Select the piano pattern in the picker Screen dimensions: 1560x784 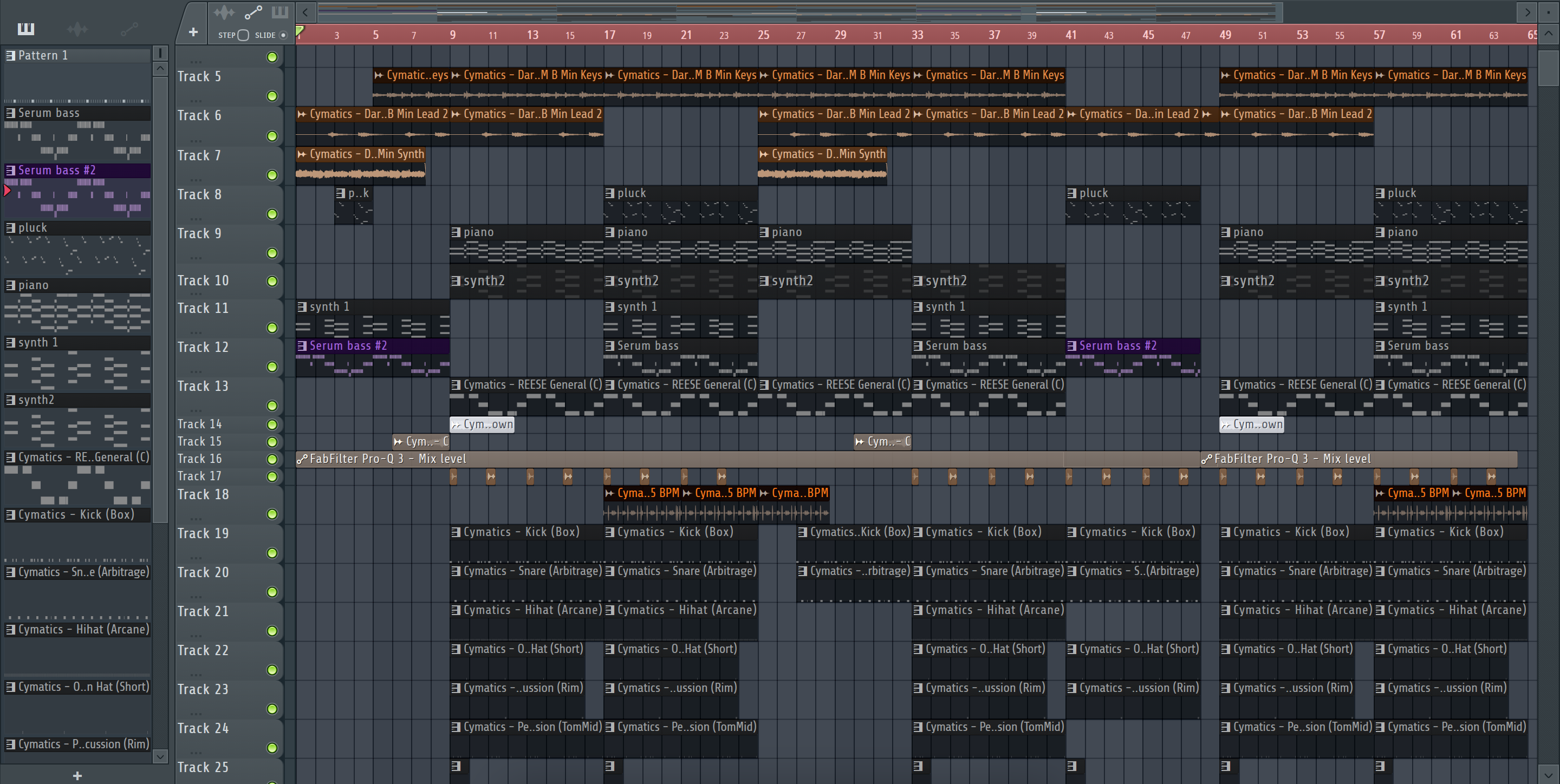(77, 285)
